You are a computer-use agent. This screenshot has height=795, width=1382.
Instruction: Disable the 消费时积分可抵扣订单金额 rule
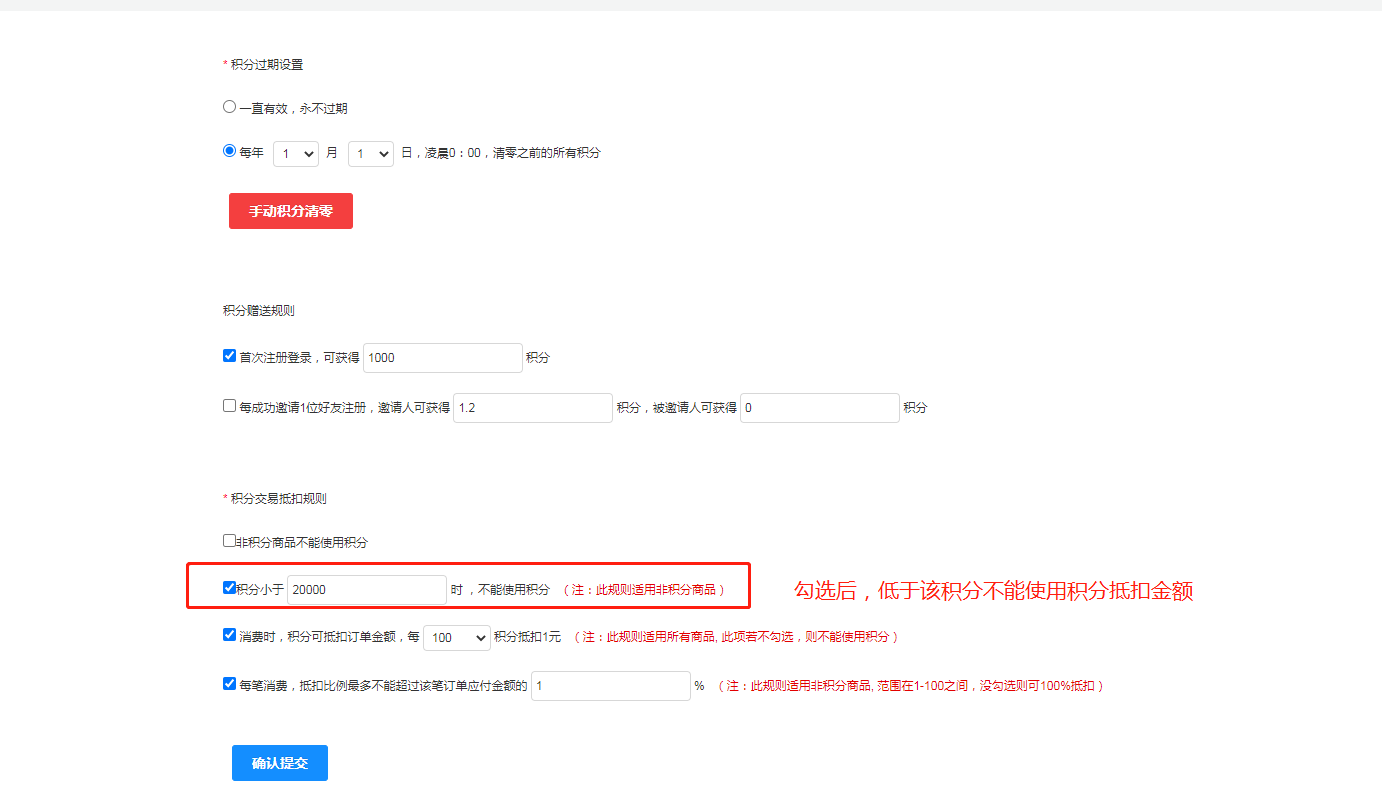[229, 637]
